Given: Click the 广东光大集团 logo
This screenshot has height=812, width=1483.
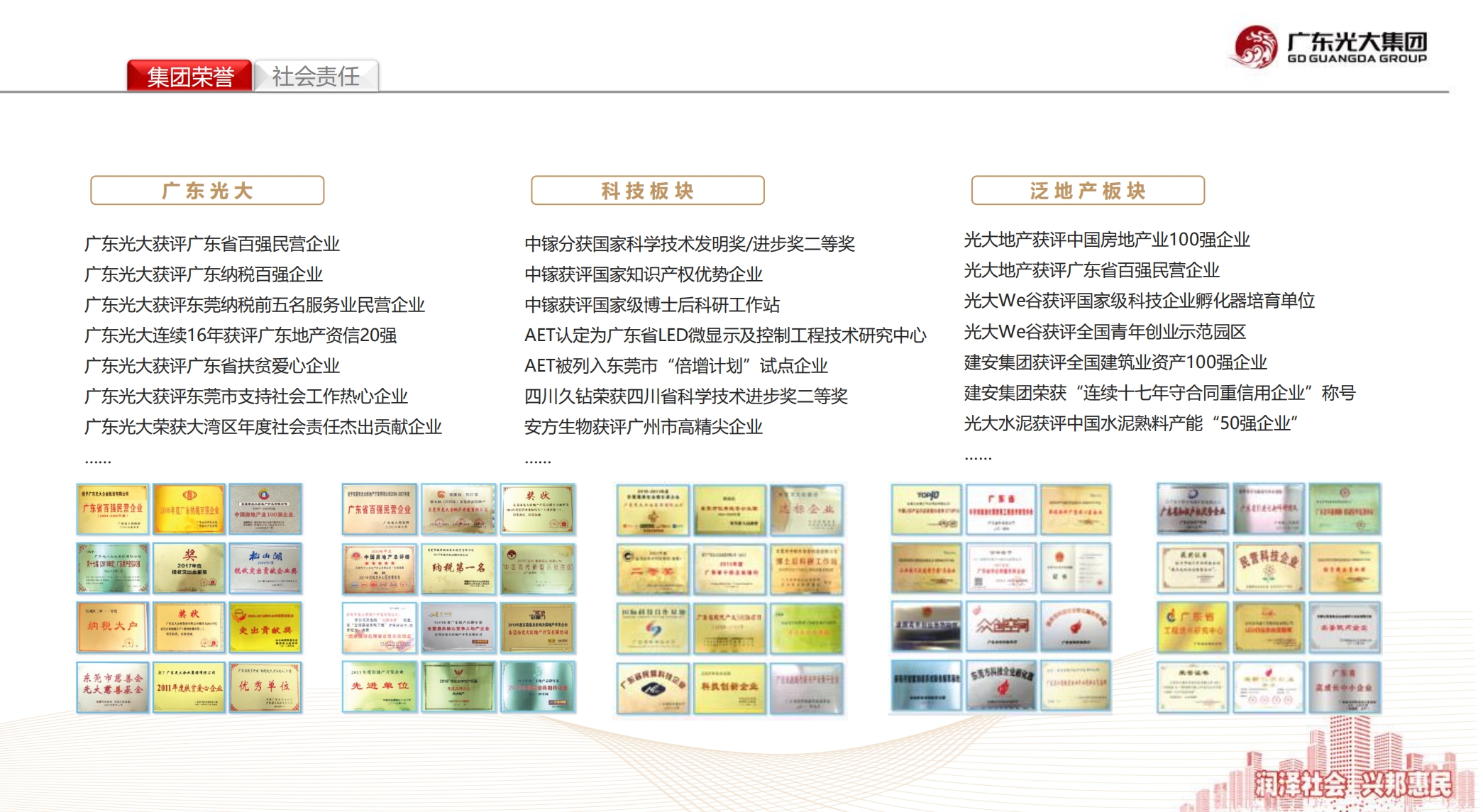Looking at the screenshot, I should pos(1328,47).
